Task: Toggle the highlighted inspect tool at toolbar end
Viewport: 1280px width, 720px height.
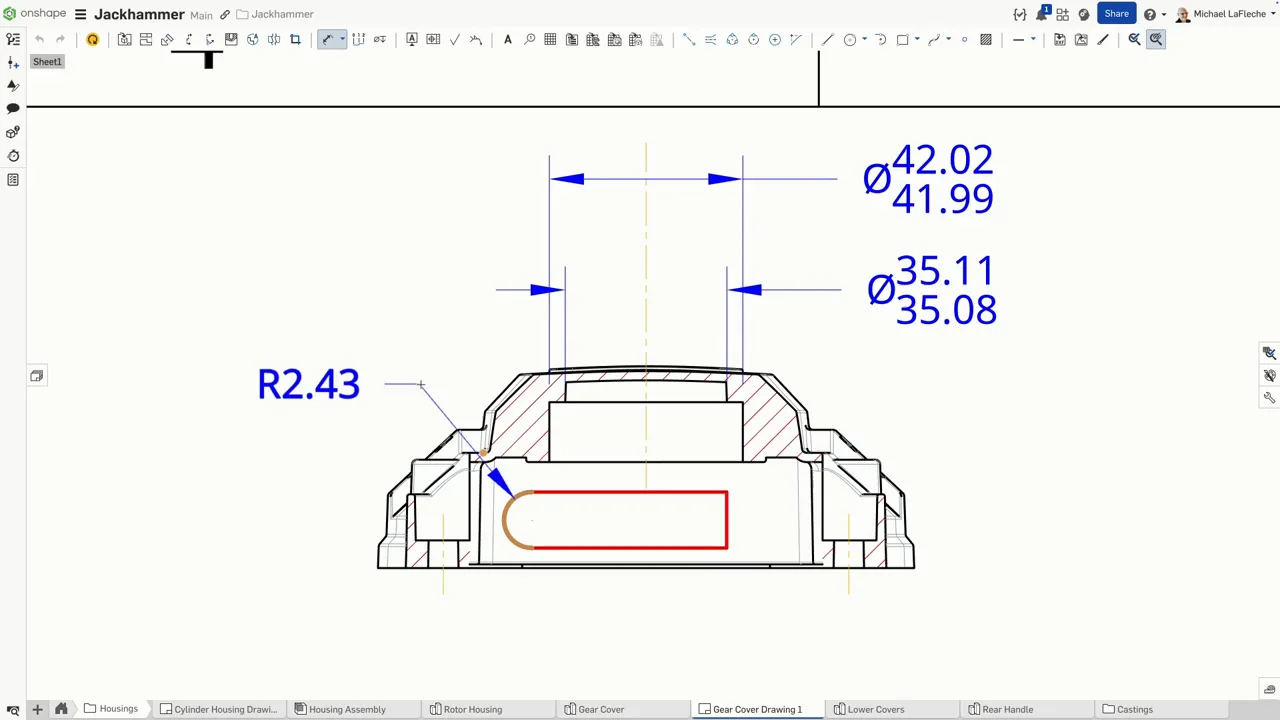Action: click(1155, 40)
